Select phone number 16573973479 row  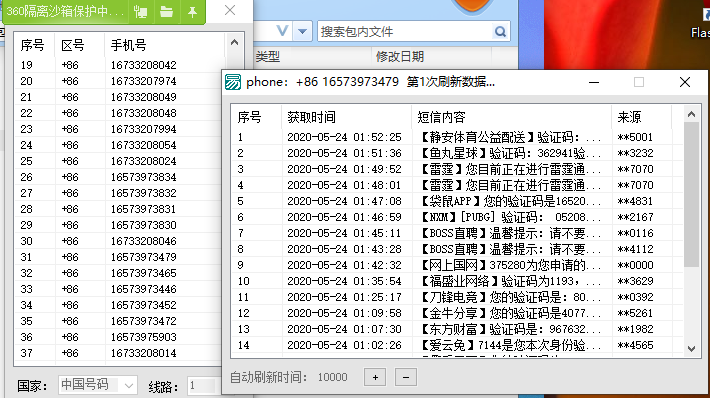tap(119, 257)
